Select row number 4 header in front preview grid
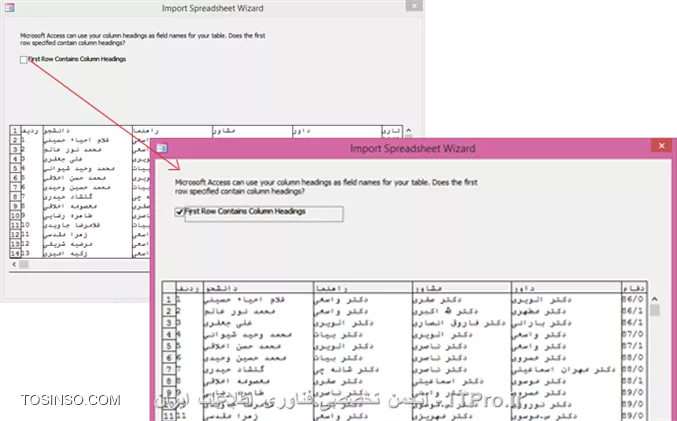The width and height of the screenshot is (677, 421). [x=169, y=334]
